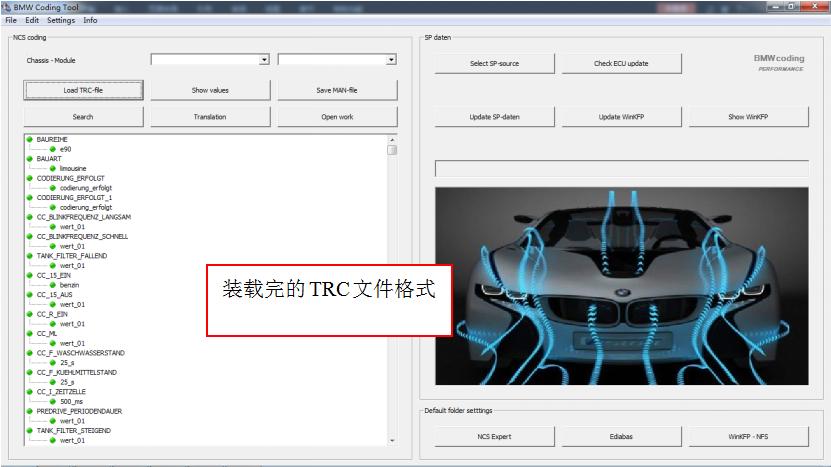Open the Chassis dropdown list

click(264, 59)
